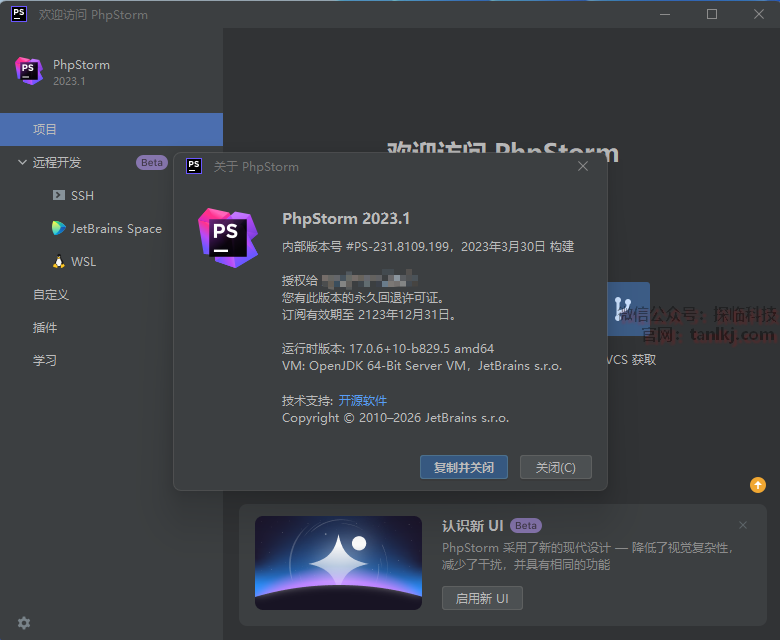
Task: Open the 开源软件 link
Action: click(x=362, y=400)
